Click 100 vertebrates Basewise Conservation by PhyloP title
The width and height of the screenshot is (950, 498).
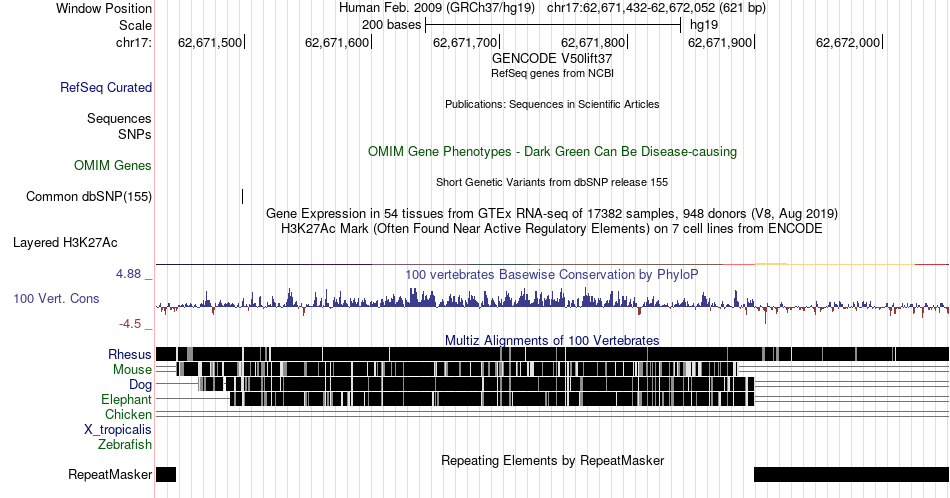552,274
